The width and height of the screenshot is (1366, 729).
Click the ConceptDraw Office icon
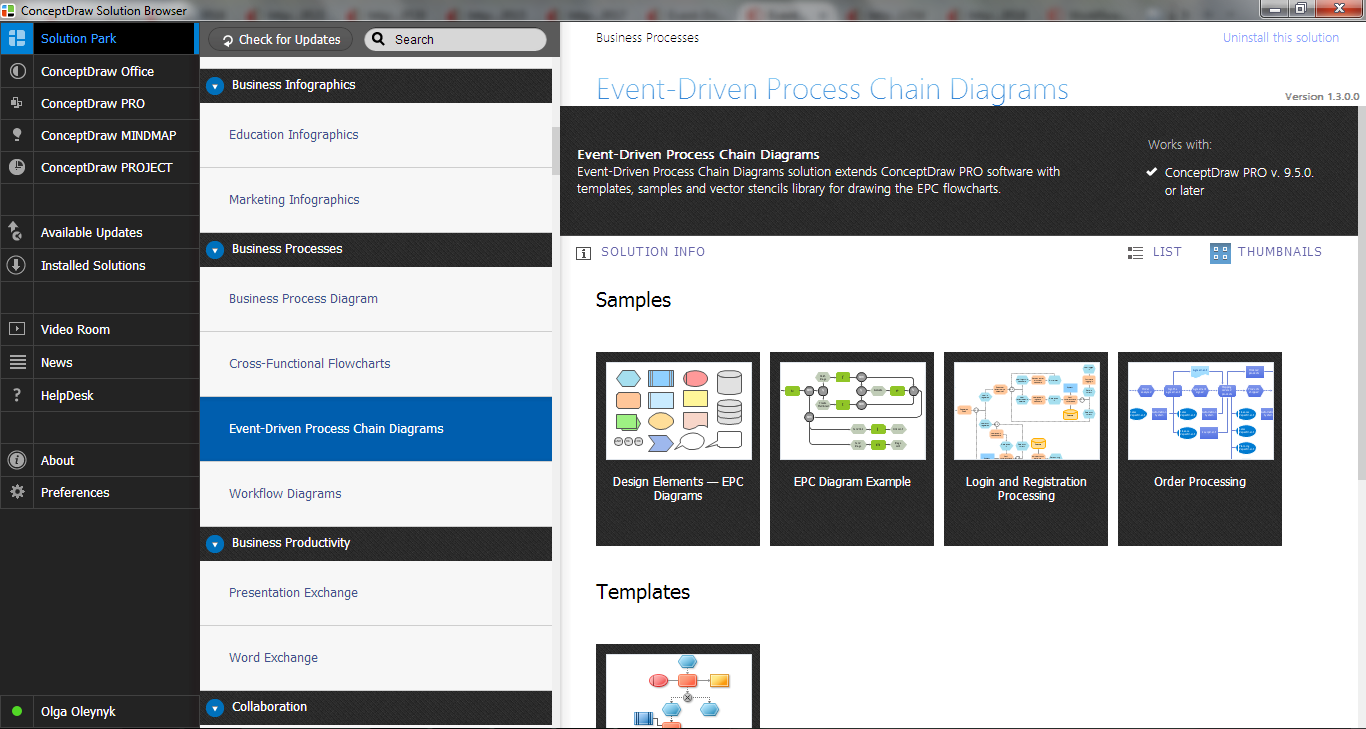(x=16, y=72)
